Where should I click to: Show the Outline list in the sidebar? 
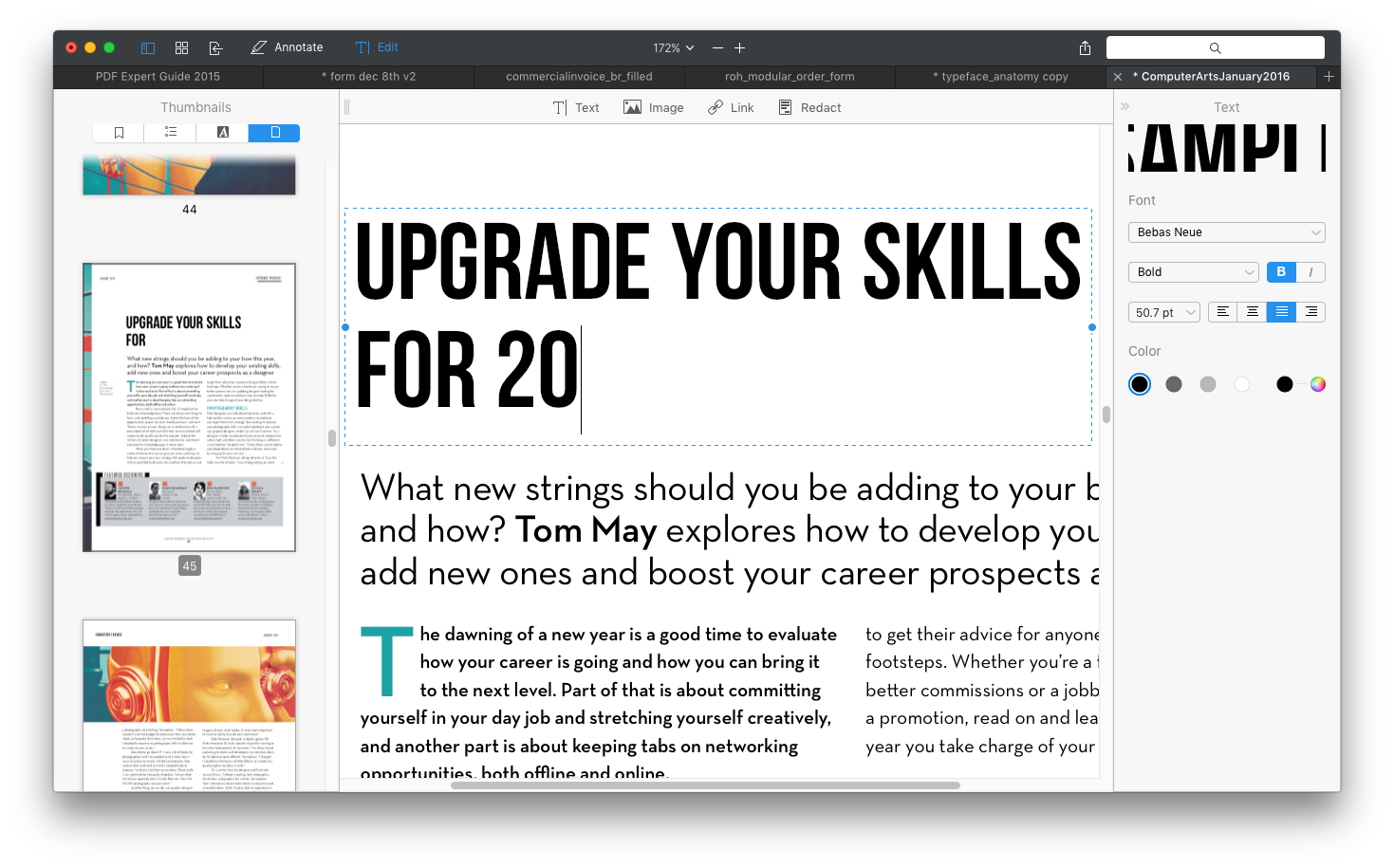170,132
